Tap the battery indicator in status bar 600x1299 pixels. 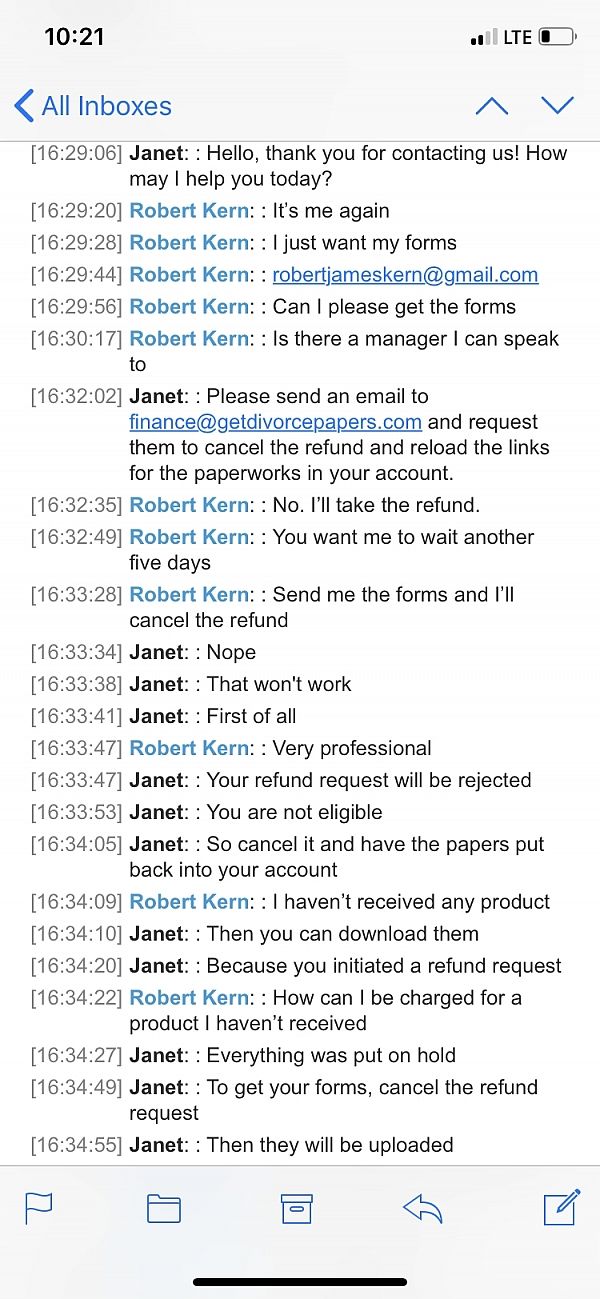pyautogui.click(x=557, y=37)
